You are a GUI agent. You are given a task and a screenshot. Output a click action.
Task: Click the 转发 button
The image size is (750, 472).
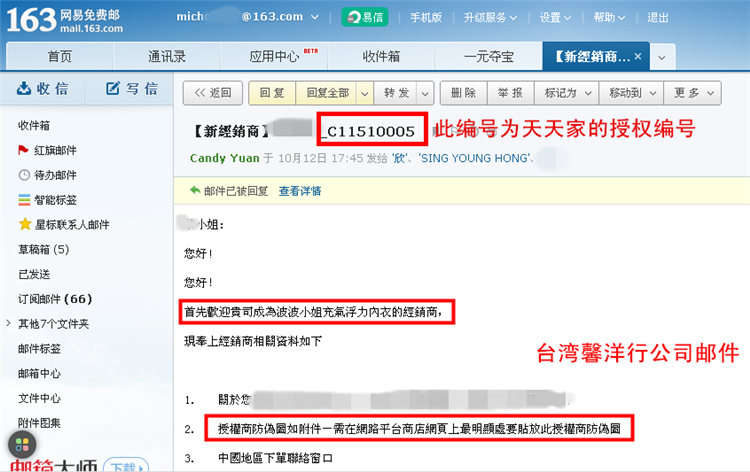point(397,93)
